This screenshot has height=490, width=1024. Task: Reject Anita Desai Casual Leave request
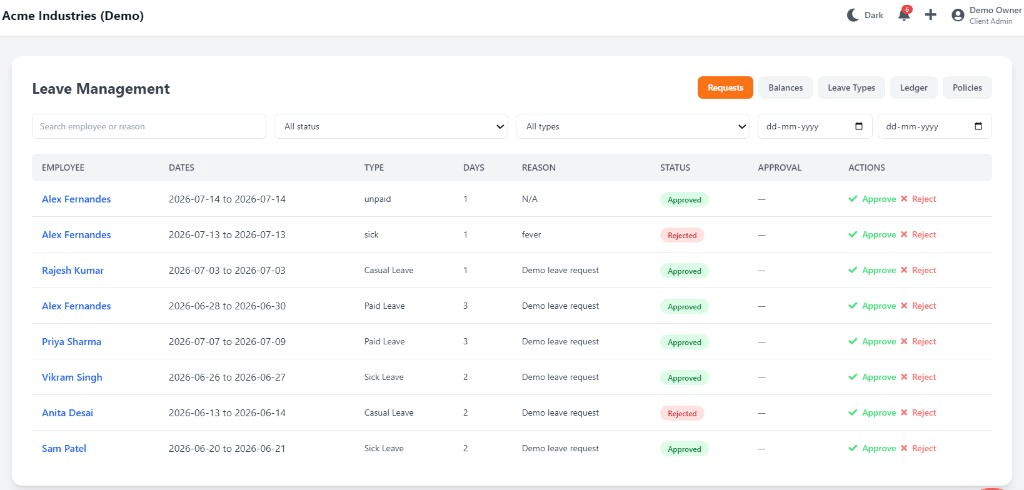point(918,413)
